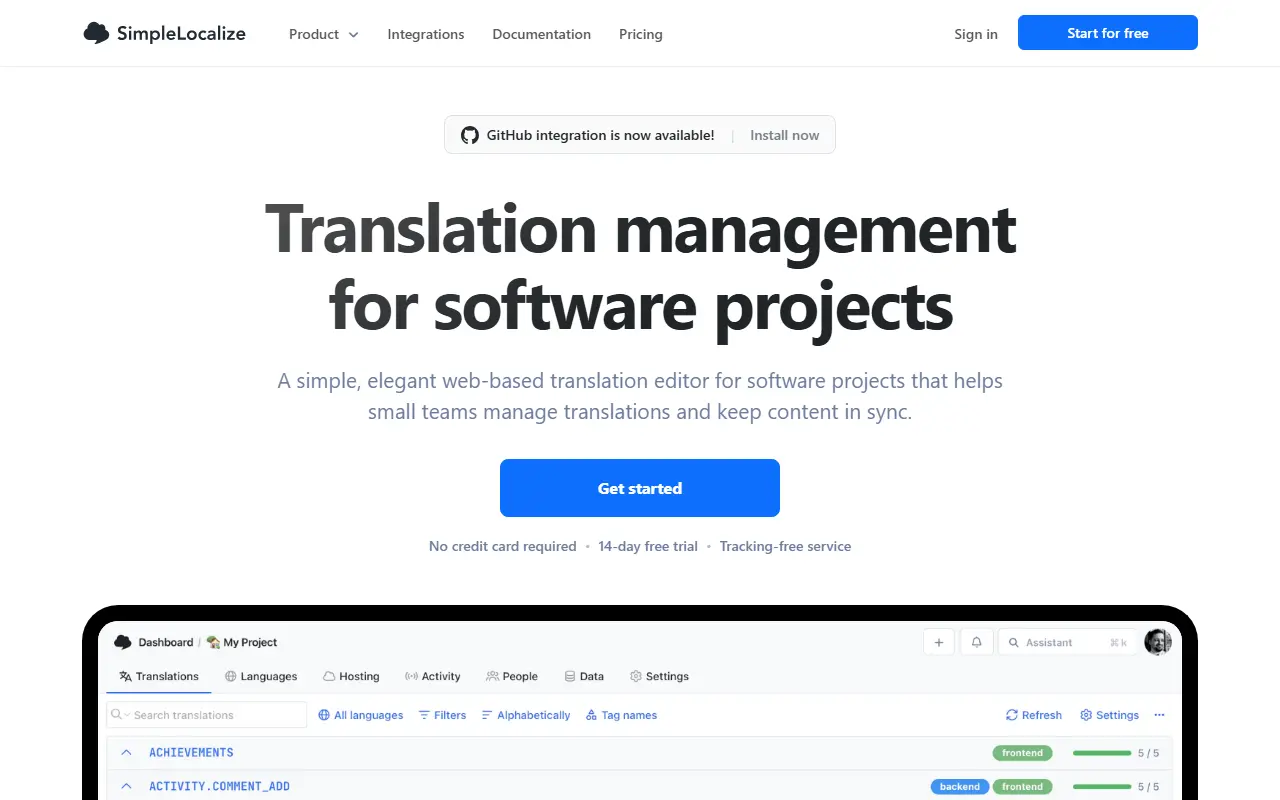Collapse the ACTIVITY.COMMENT_ADD row chevron
This screenshot has width=1280, height=800.
126,786
